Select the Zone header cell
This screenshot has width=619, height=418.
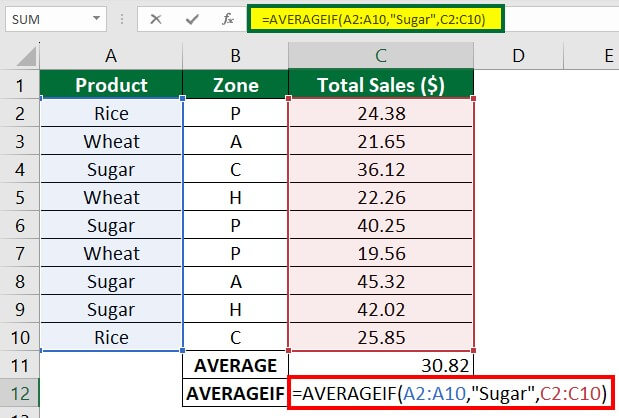(236, 85)
